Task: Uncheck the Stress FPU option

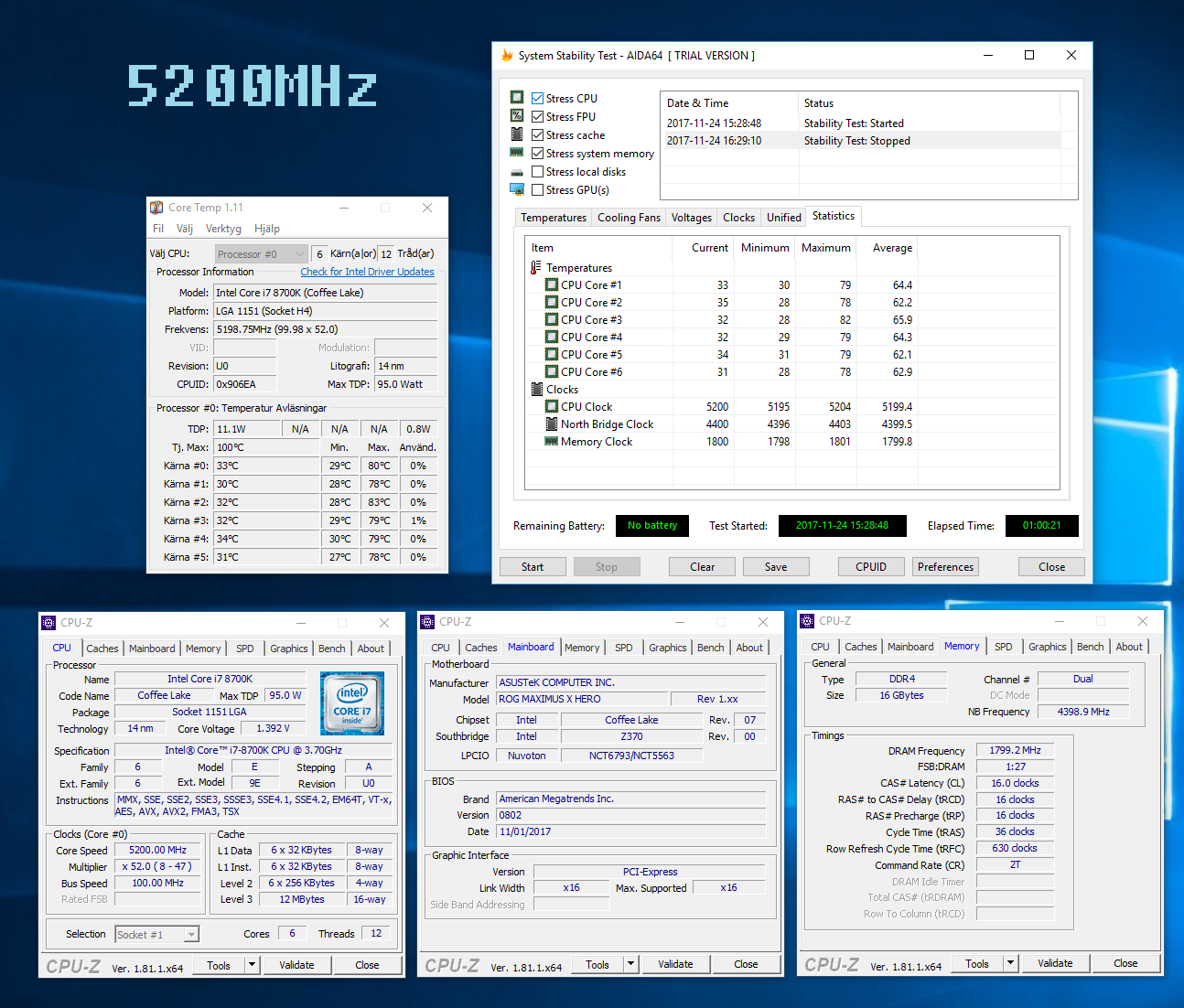Action: point(538,116)
